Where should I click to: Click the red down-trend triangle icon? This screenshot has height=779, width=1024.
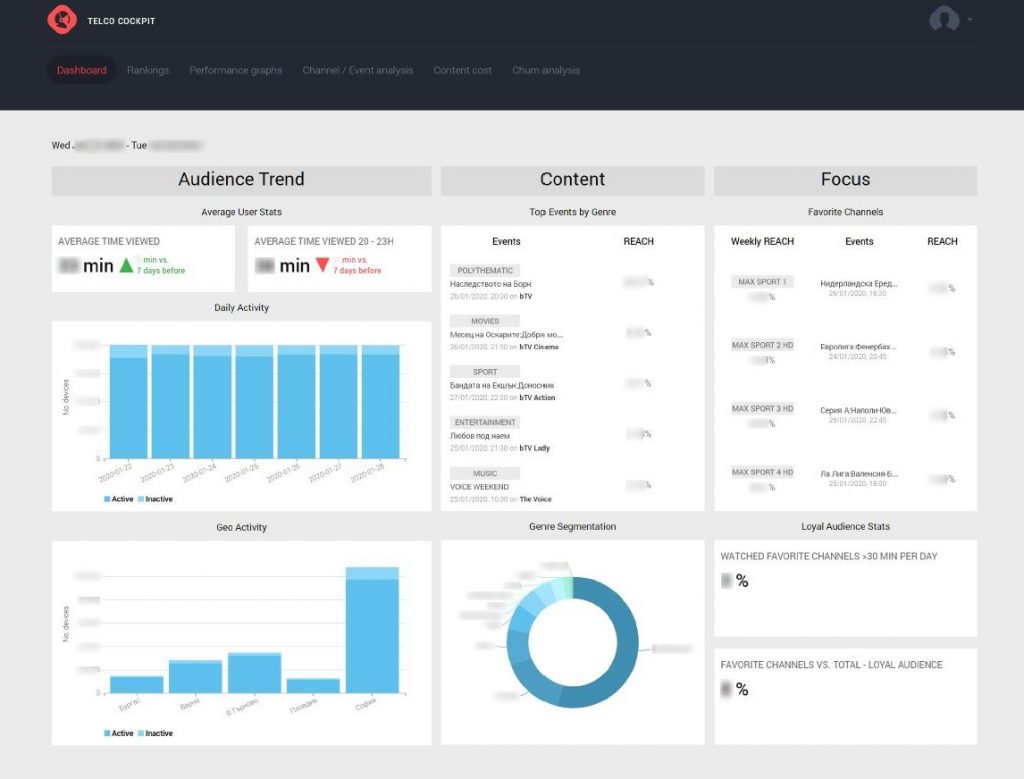tap(322, 265)
